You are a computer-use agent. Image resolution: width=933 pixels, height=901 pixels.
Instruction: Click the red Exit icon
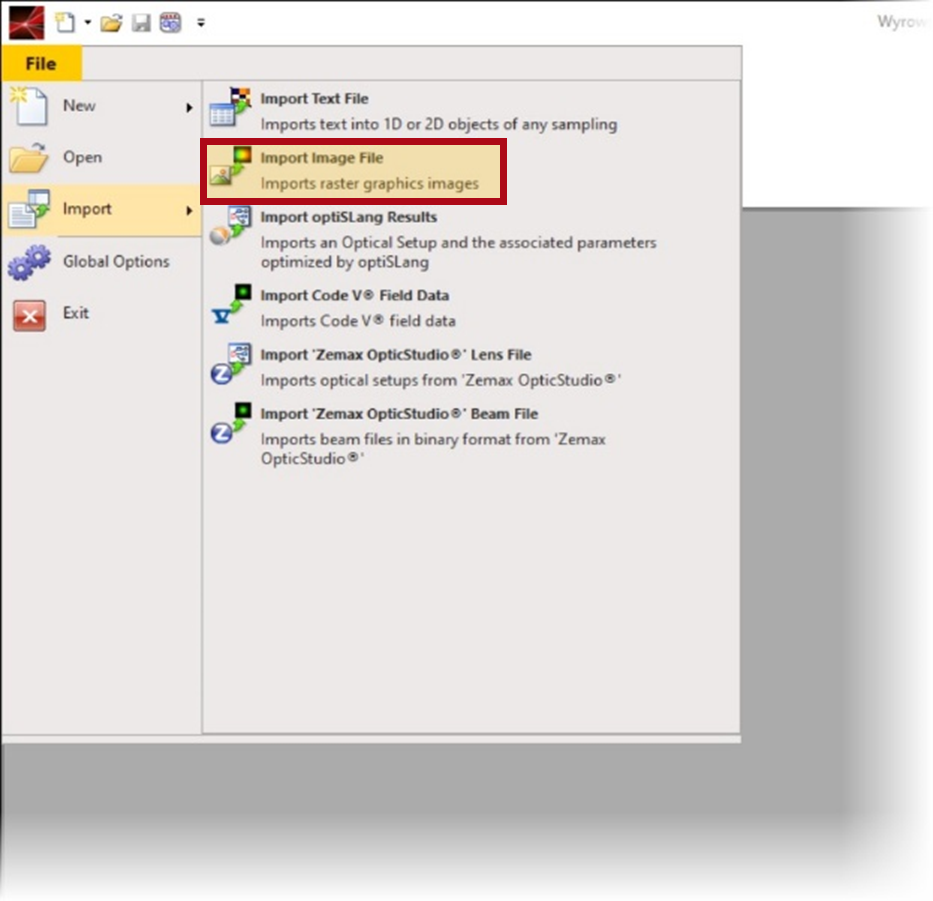pyautogui.click(x=30, y=315)
